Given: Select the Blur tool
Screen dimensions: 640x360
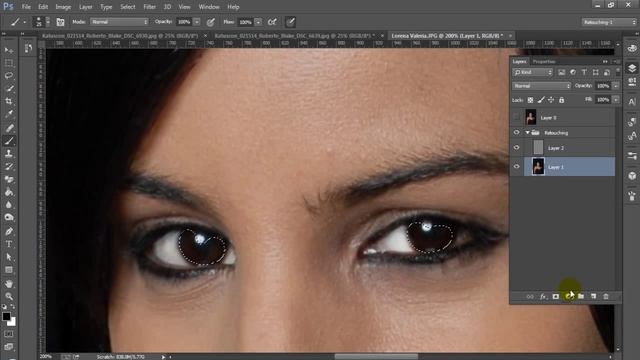Looking at the screenshot, I should [x=9, y=204].
